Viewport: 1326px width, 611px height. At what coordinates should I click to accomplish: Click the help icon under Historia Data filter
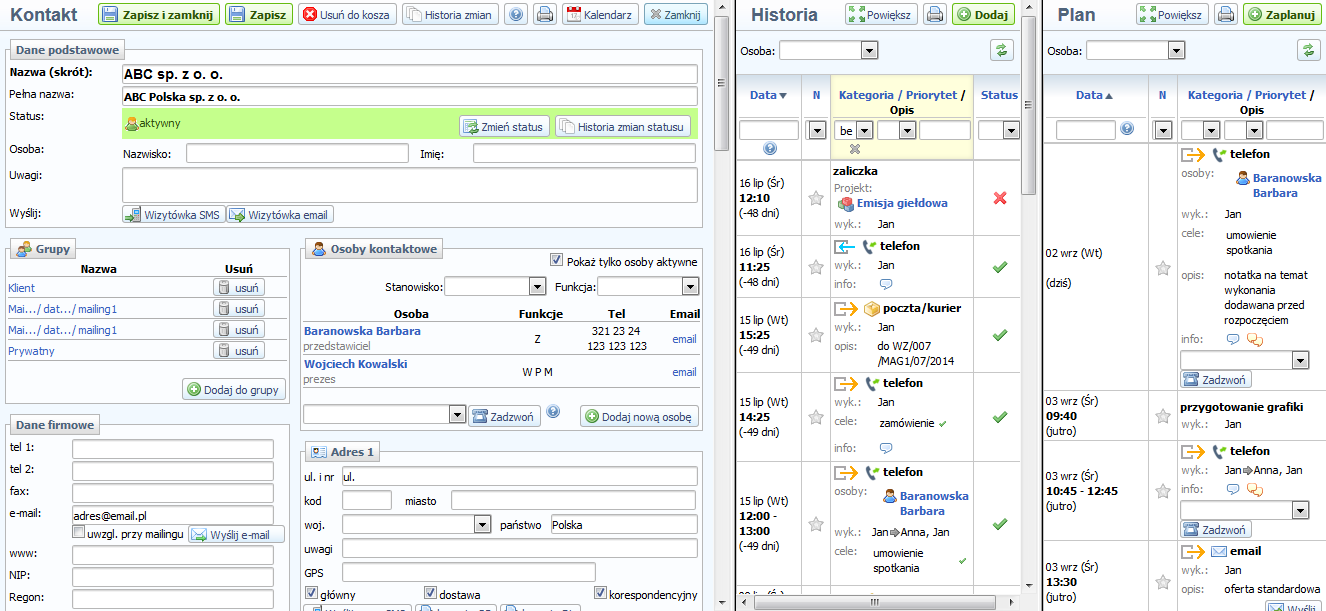coord(769,148)
